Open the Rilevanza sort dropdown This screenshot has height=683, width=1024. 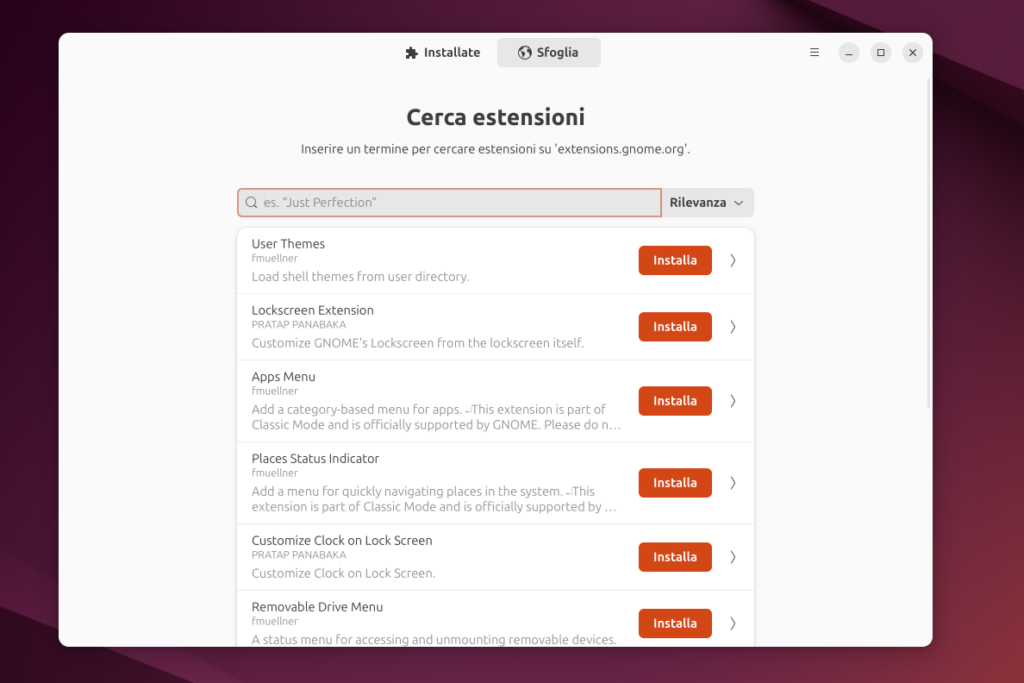[707, 202]
